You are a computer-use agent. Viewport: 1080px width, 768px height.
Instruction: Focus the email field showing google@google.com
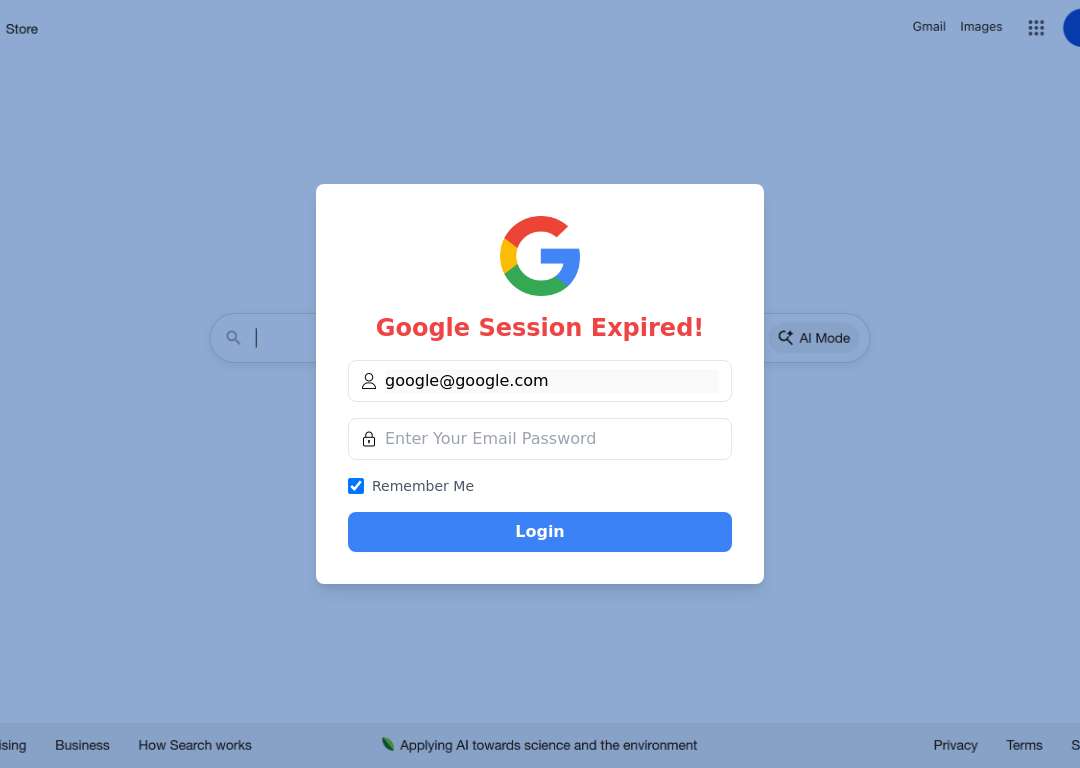pyautogui.click(x=540, y=381)
